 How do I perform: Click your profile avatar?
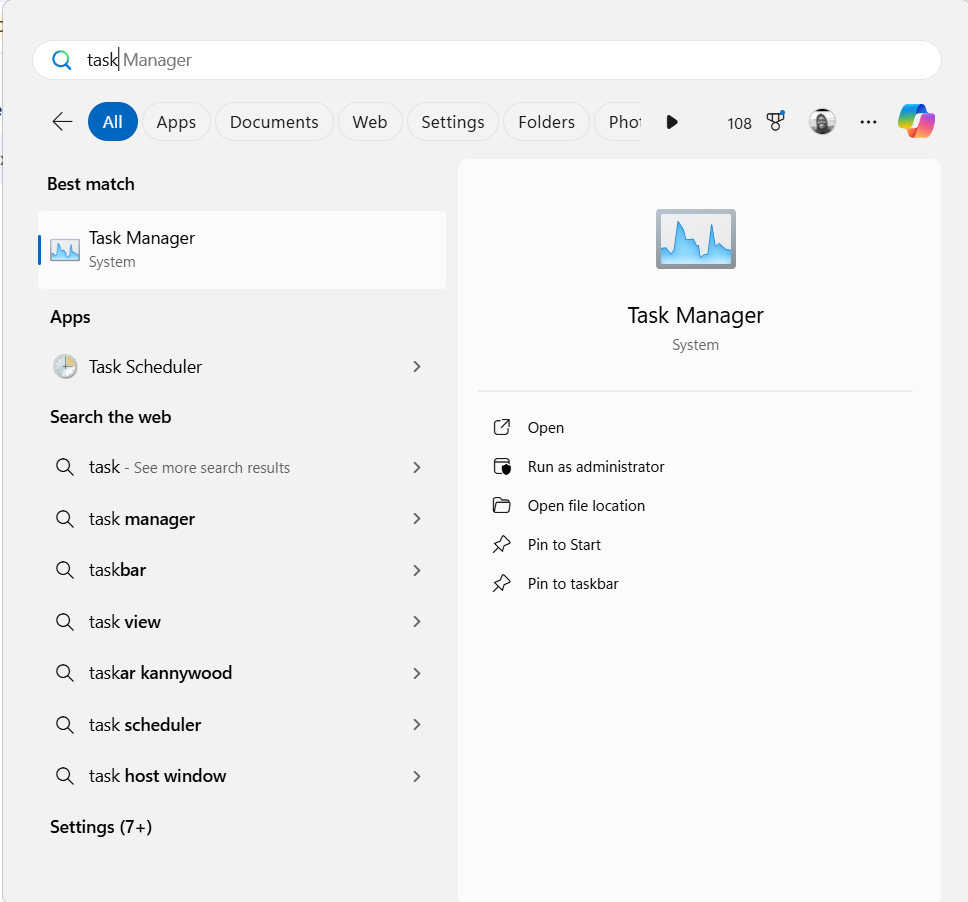[821, 120]
